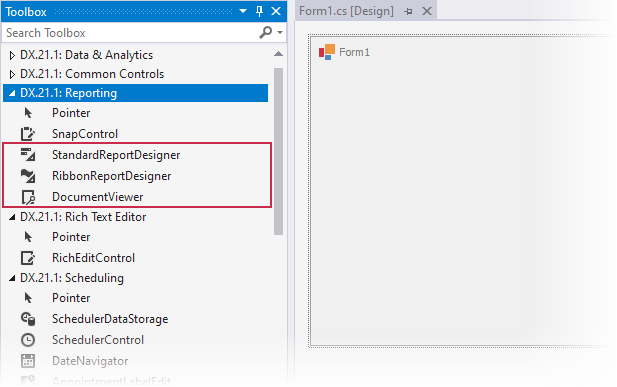Click the SchedulerDataStorage icon
This screenshot has width=617, height=387.
coord(28,319)
